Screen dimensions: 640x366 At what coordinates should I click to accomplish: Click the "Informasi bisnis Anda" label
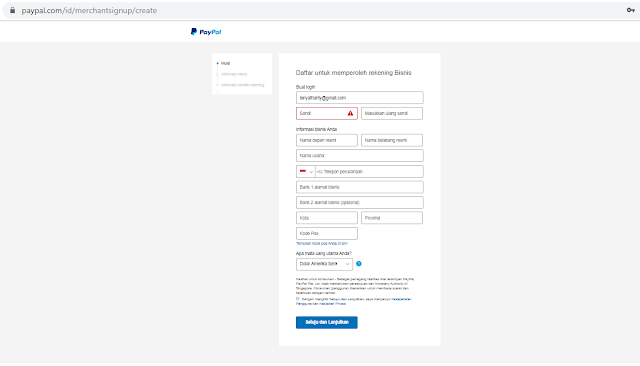pos(316,129)
